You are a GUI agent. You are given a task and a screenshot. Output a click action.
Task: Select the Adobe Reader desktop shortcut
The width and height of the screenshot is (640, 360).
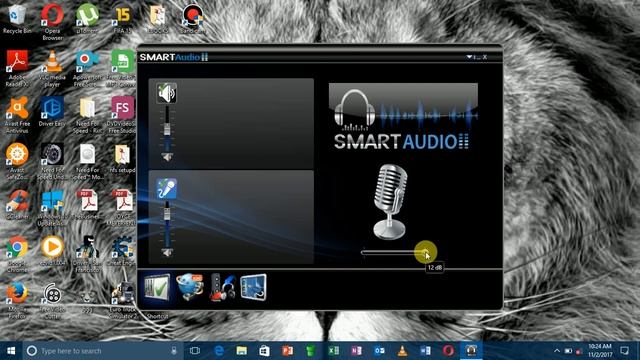pyautogui.click(x=17, y=69)
